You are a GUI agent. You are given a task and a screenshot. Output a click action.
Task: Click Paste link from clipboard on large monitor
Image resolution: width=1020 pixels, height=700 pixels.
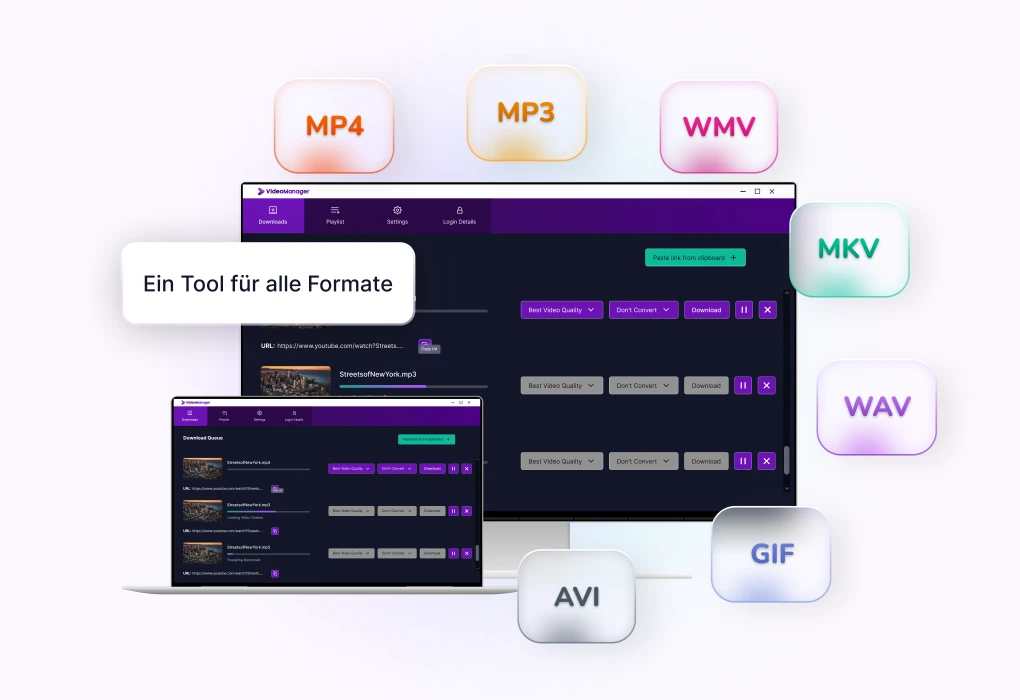coord(695,257)
